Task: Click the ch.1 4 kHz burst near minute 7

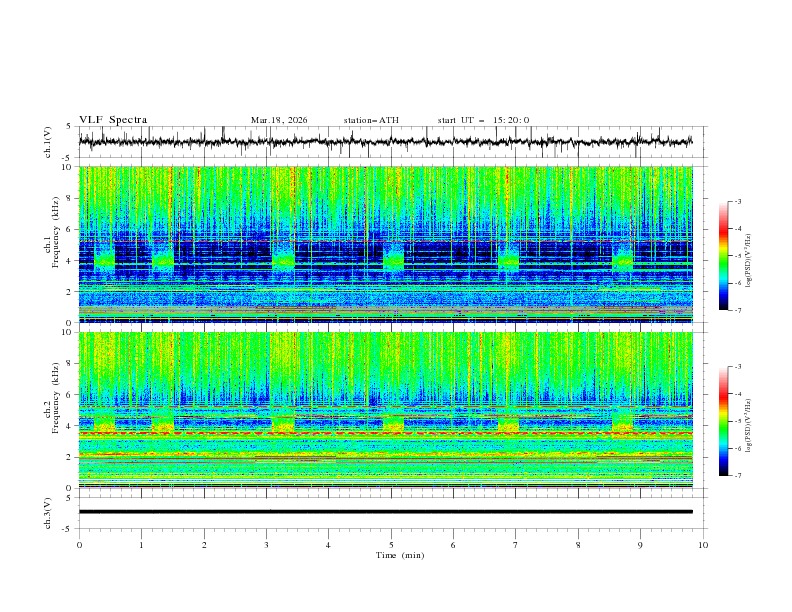Action: pyautogui.click(x=508, y=259)
